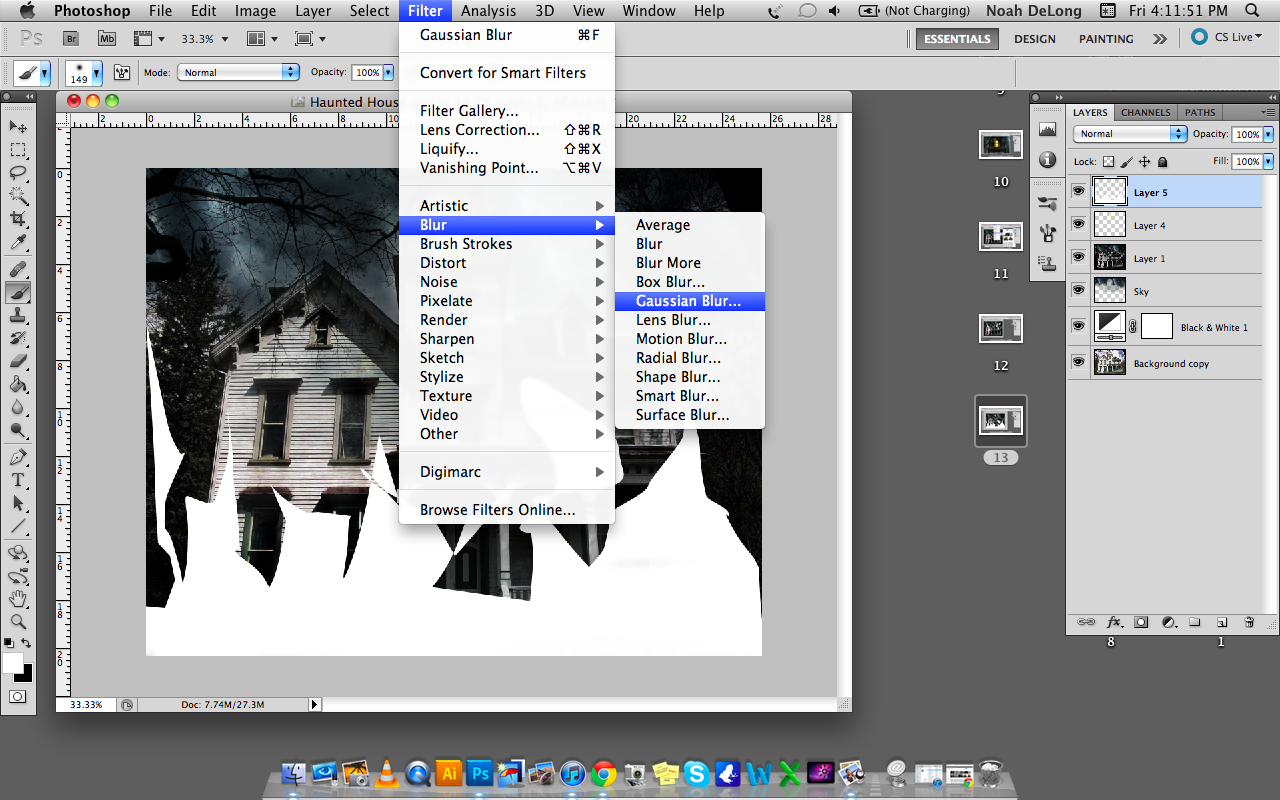The width and height of the screenshot is (1280, 800).
Task: Add a layer mask to Layer 5
Action: click(1141, 622)
